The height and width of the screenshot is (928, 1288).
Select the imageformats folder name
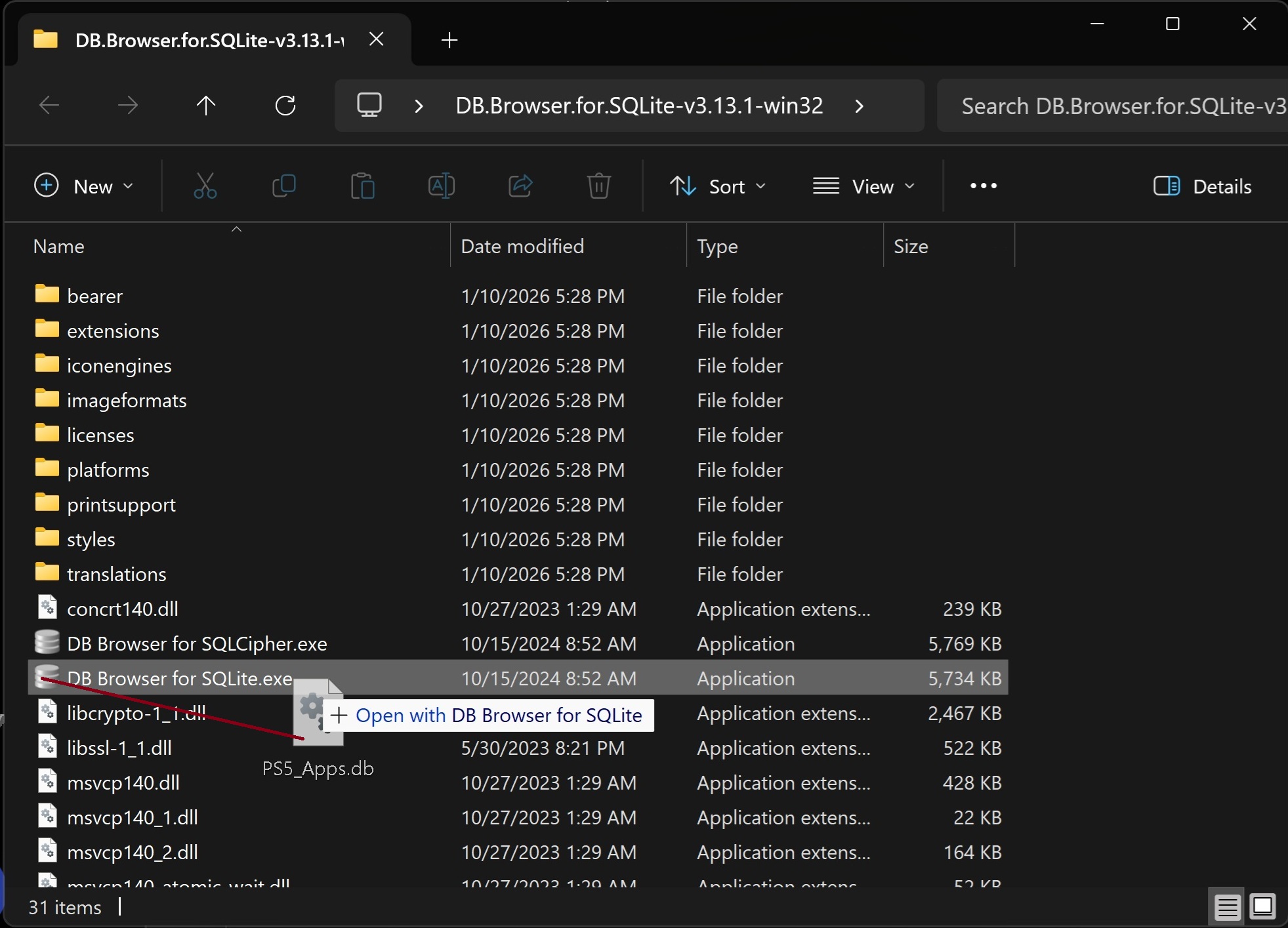127,401
